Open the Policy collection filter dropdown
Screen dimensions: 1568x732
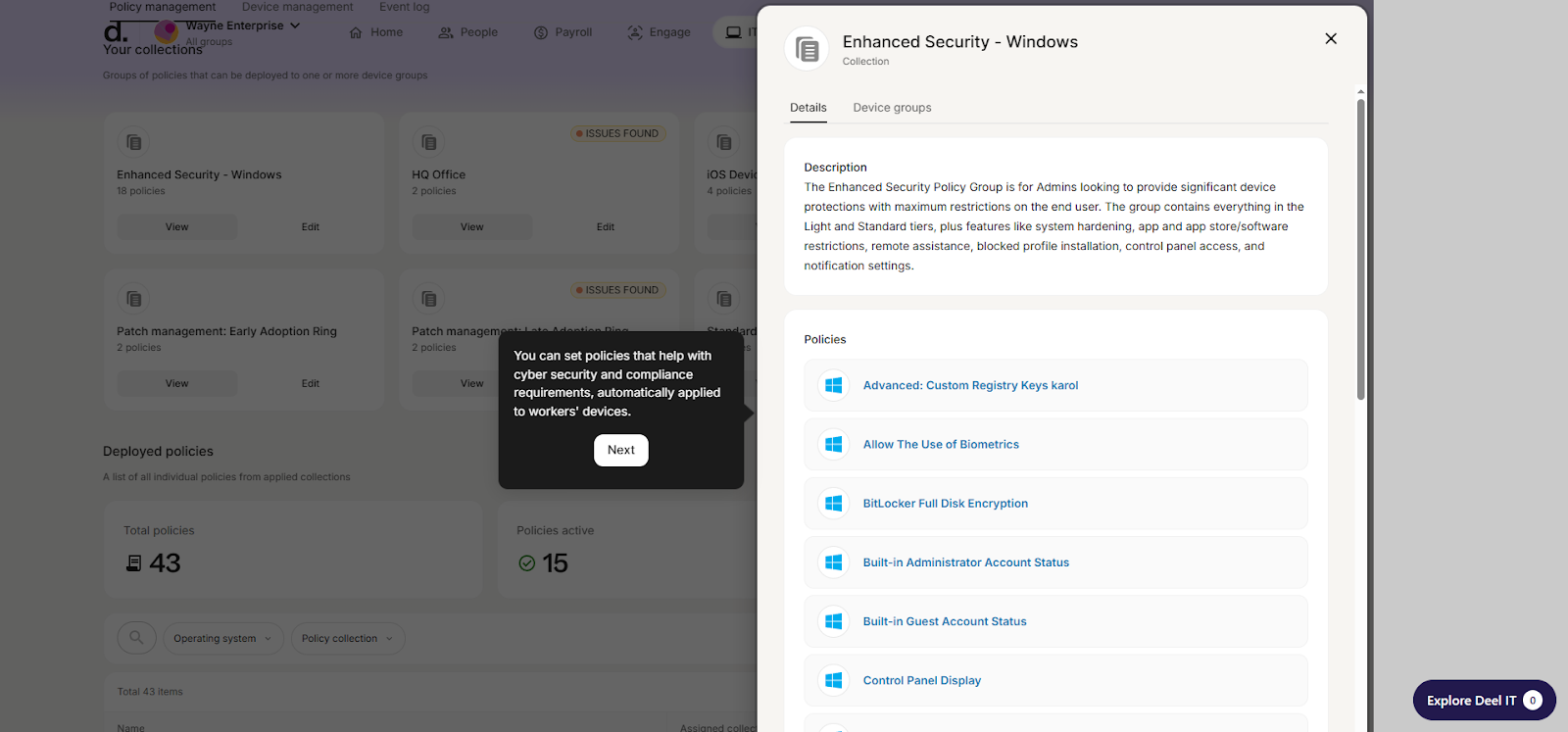click(x=347, y=639)
